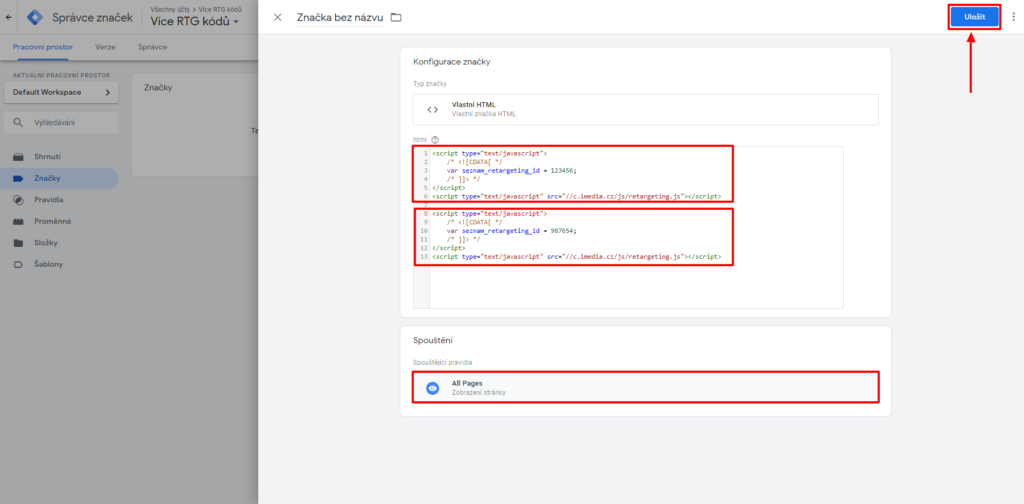Click the Složky folder icon
This screenshot has height=504, width=1024.
click(18, 243)
